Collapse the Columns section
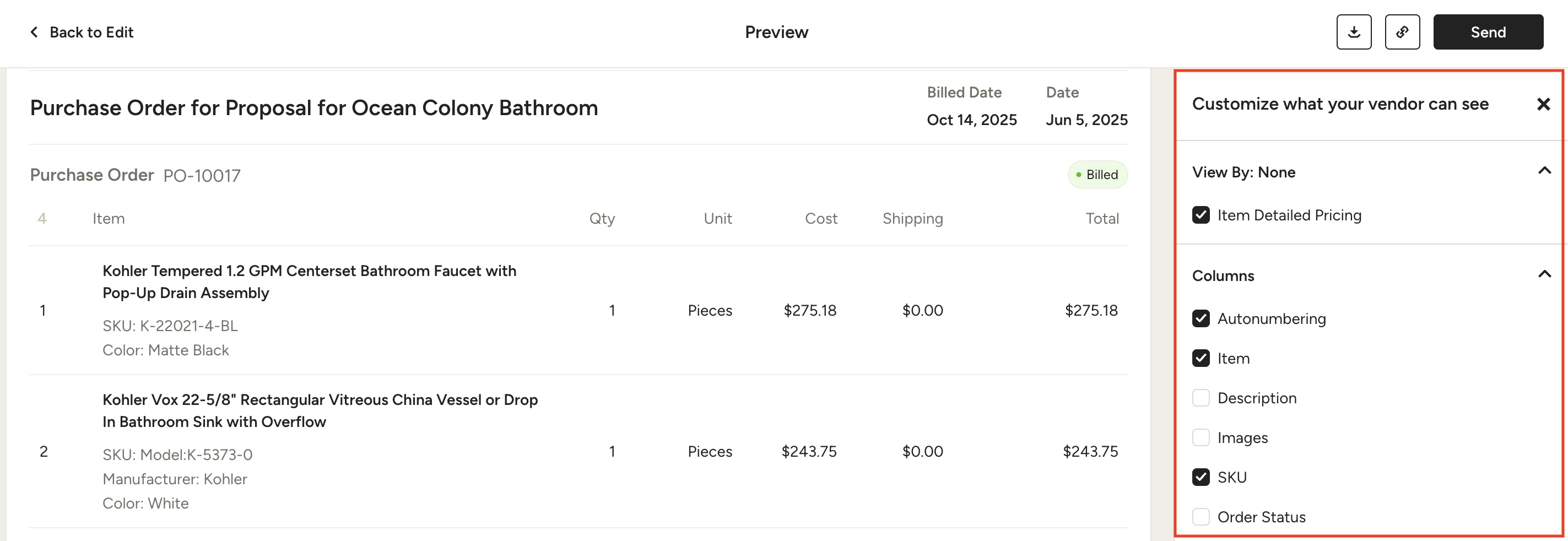 tap(1544, 274)
